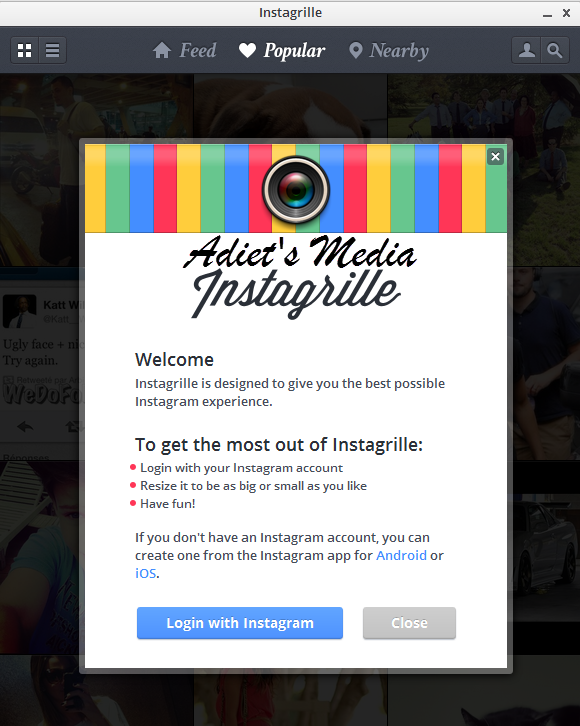Minimize the Instagrille window

click(548, 13)
